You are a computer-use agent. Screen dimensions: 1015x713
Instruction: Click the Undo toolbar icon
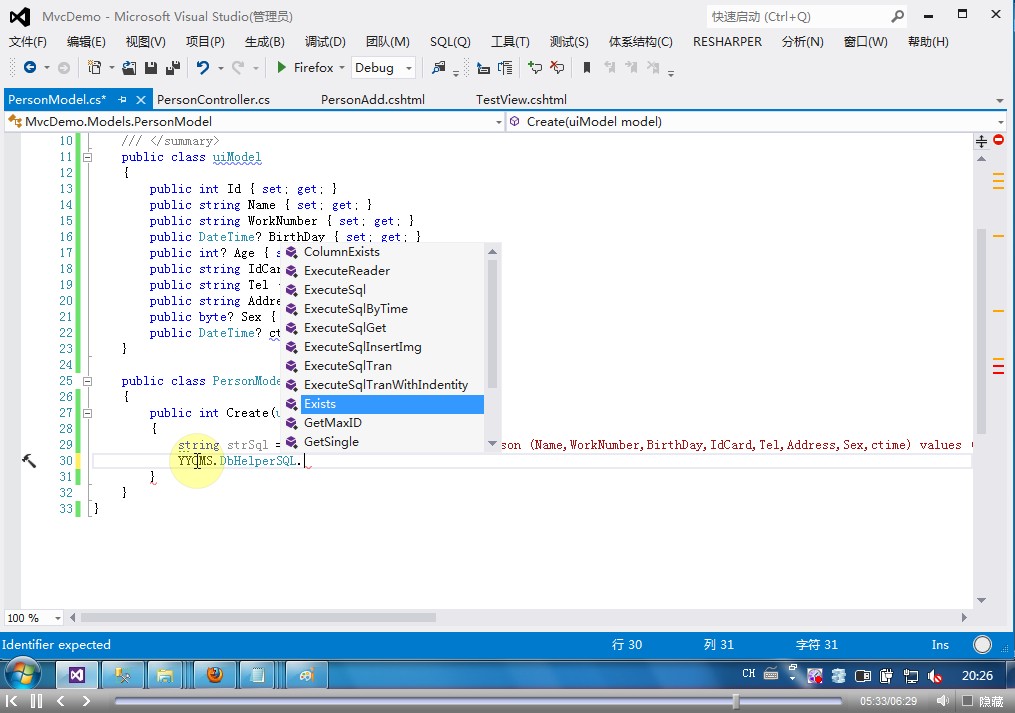pos(203,68)
